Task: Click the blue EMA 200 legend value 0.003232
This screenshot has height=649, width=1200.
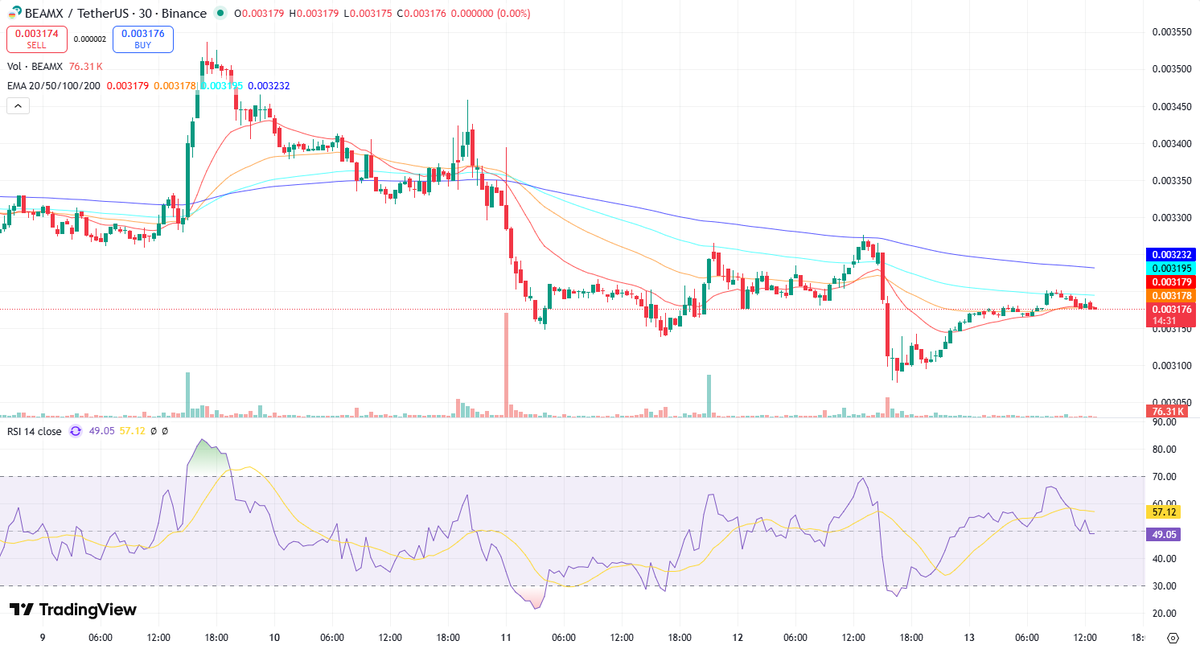Action: click(269, 86)
